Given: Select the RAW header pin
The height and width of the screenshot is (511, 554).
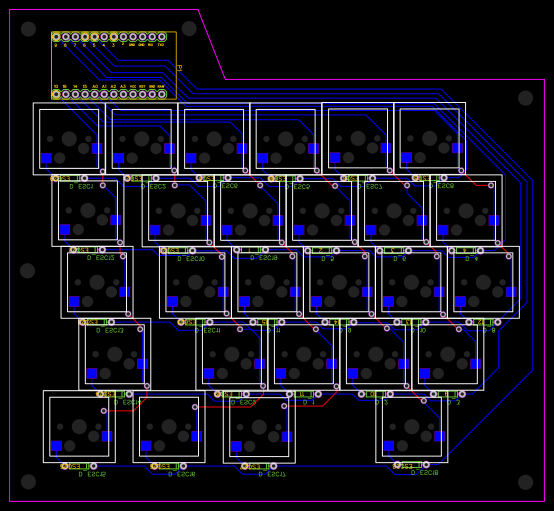Looking at the screenshot, I should pos(161,94).
